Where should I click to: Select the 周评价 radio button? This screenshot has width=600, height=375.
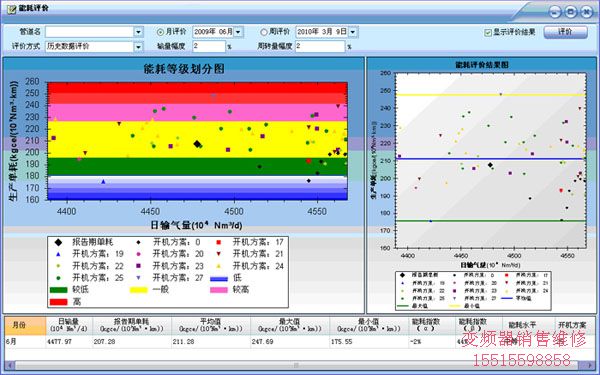pyautogui.click(x=264, y=32)
